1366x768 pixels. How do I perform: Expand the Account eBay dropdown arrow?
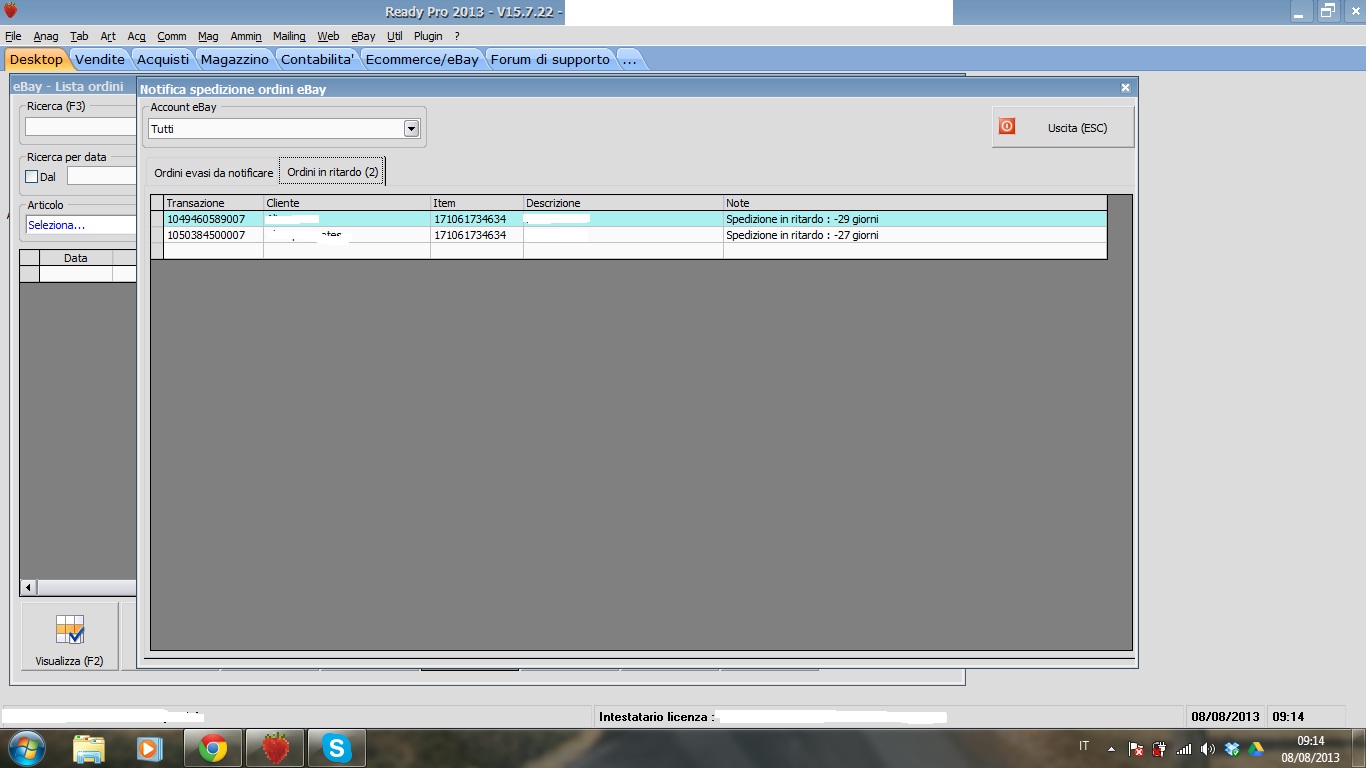411,129
